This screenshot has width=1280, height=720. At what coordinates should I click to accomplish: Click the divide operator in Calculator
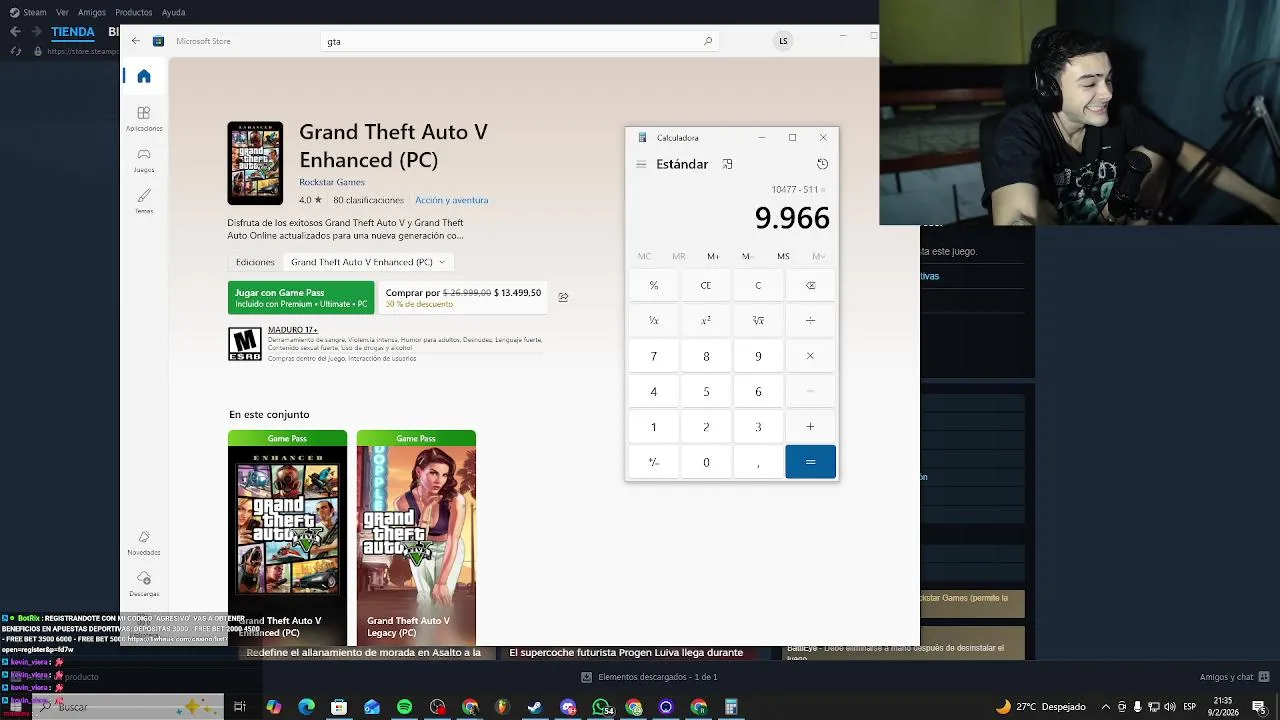[810, 320]
